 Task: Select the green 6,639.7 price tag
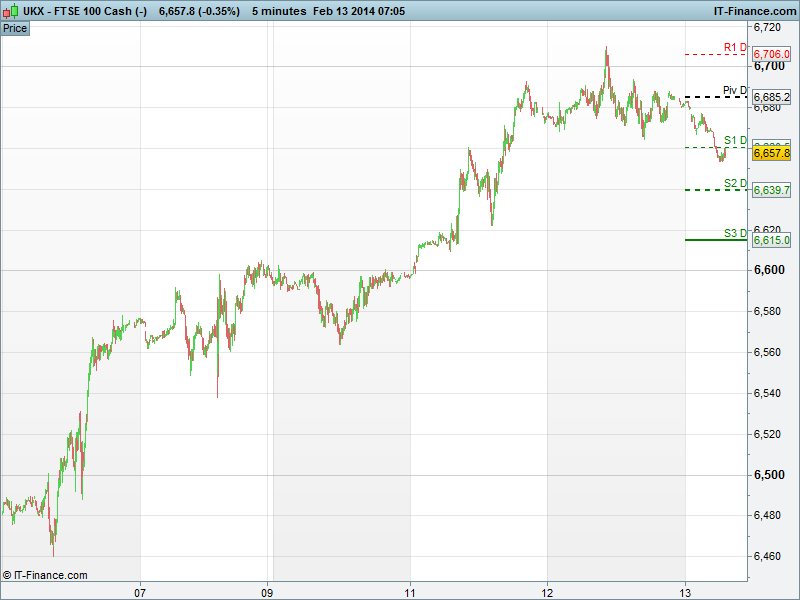pyautogui.click(x=772, y=190)
